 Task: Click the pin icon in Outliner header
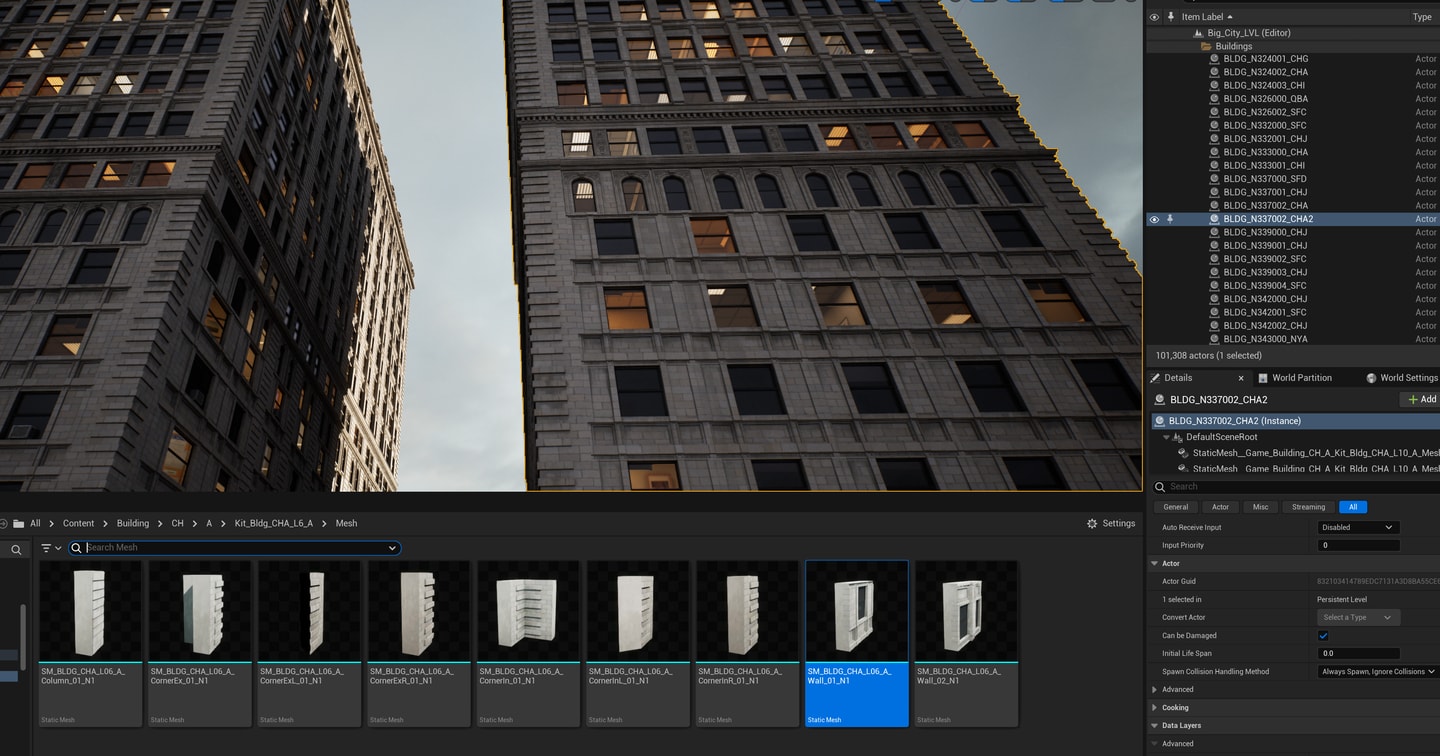click(x=1170, y=17)
